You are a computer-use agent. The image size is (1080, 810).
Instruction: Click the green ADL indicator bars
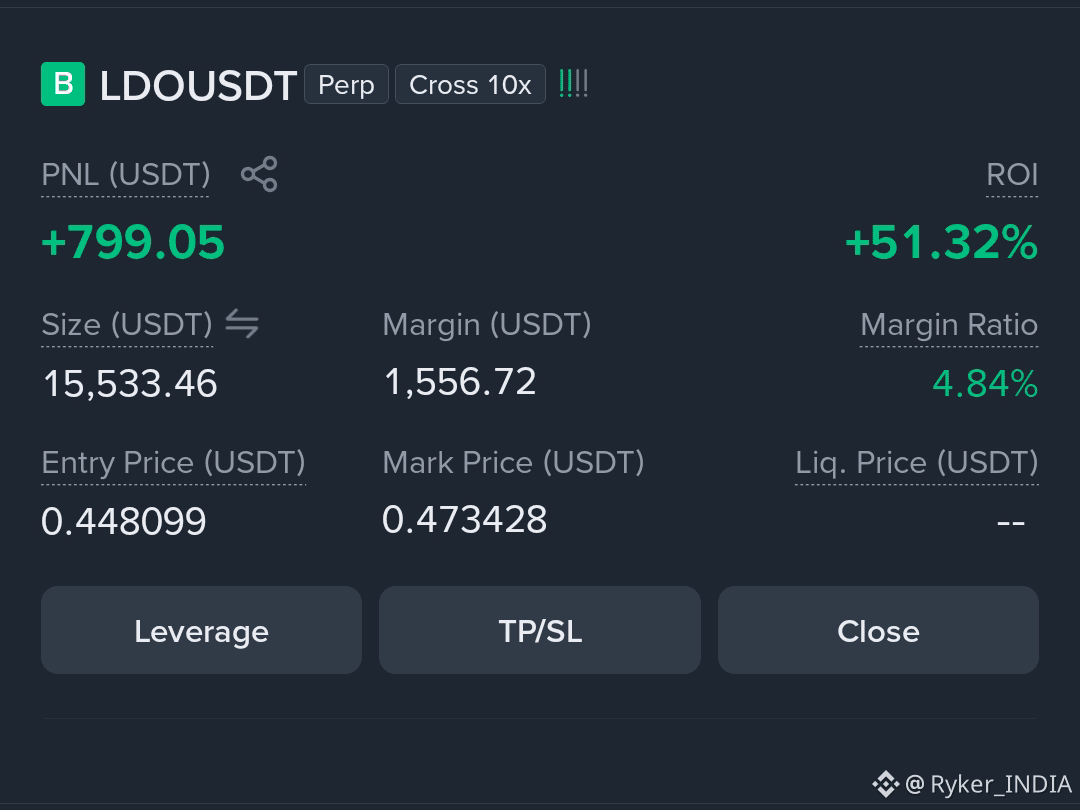coord(573,83)
